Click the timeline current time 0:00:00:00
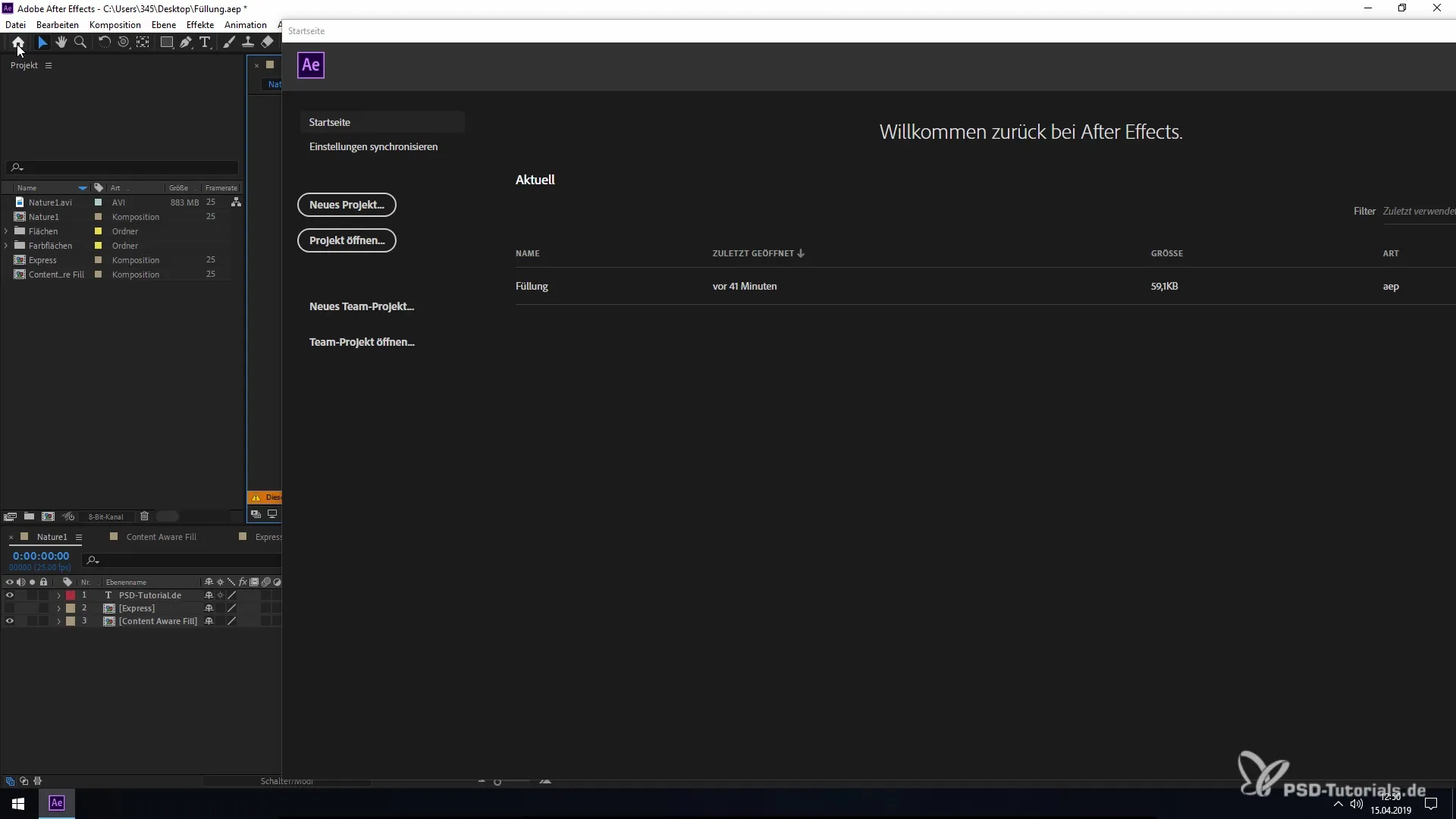The image size is (1456, 819). (x=41, y=557)
